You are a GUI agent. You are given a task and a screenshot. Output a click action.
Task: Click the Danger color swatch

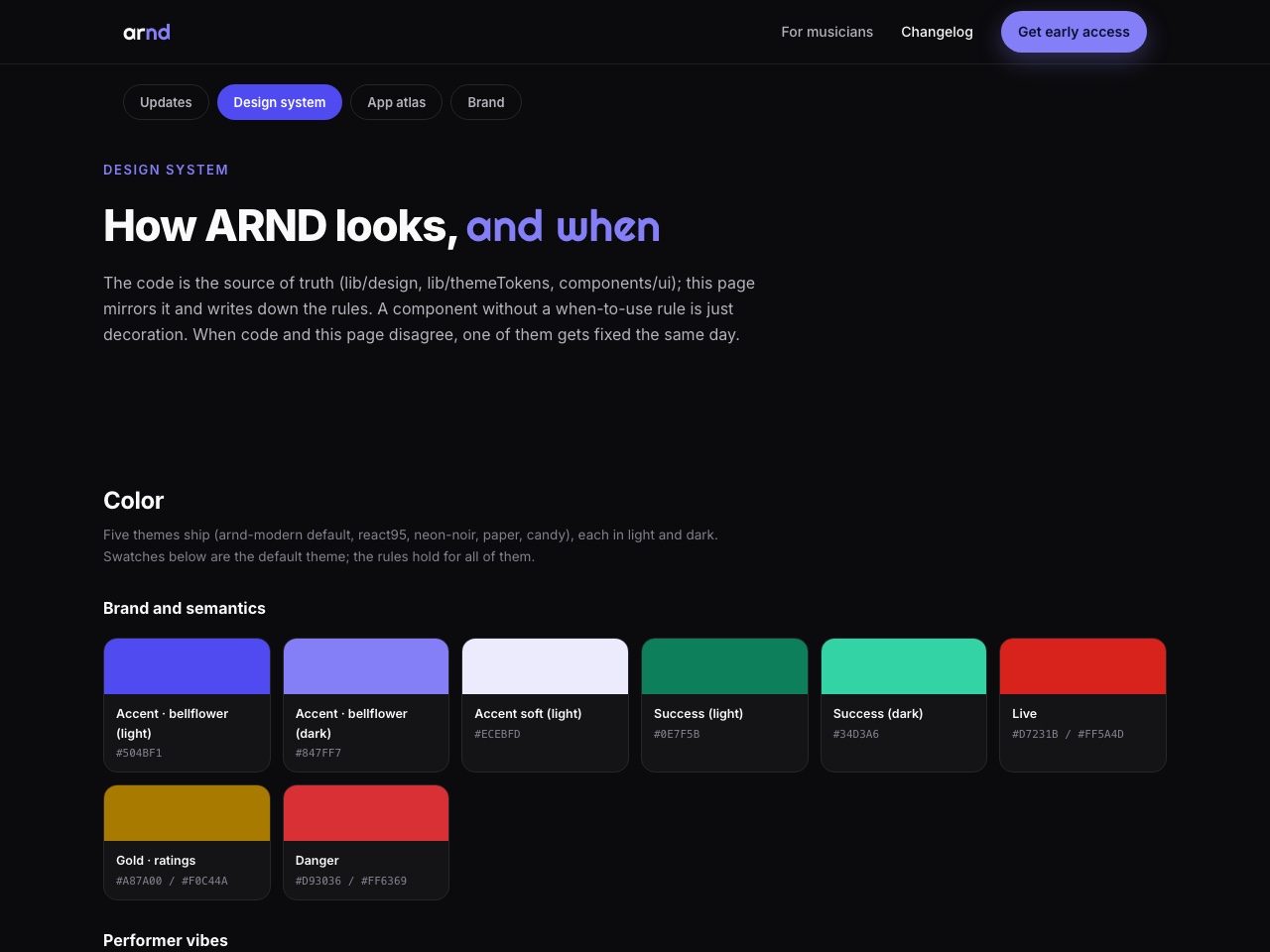(366, 813)
